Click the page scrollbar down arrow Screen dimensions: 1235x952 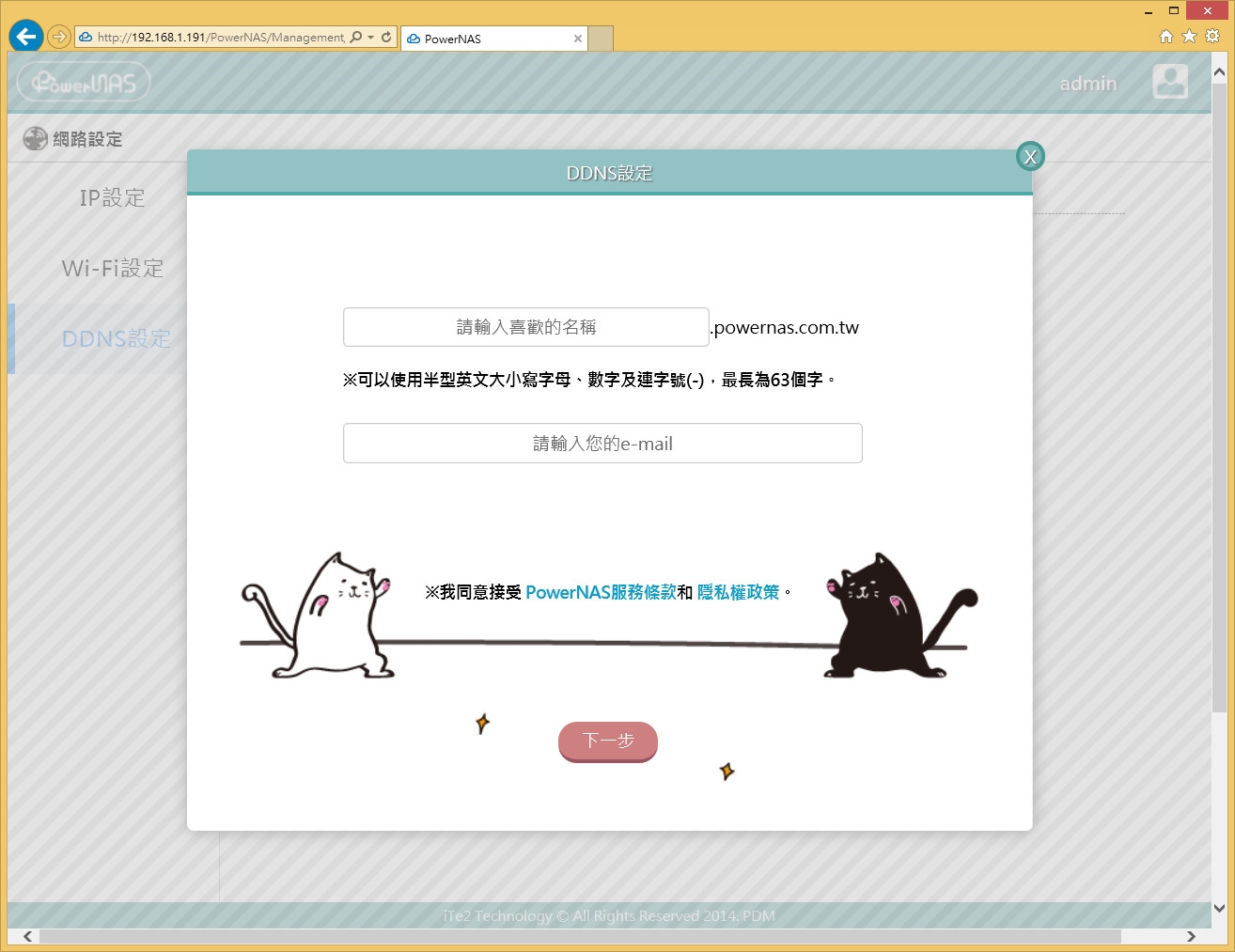tap(1219, 908)
